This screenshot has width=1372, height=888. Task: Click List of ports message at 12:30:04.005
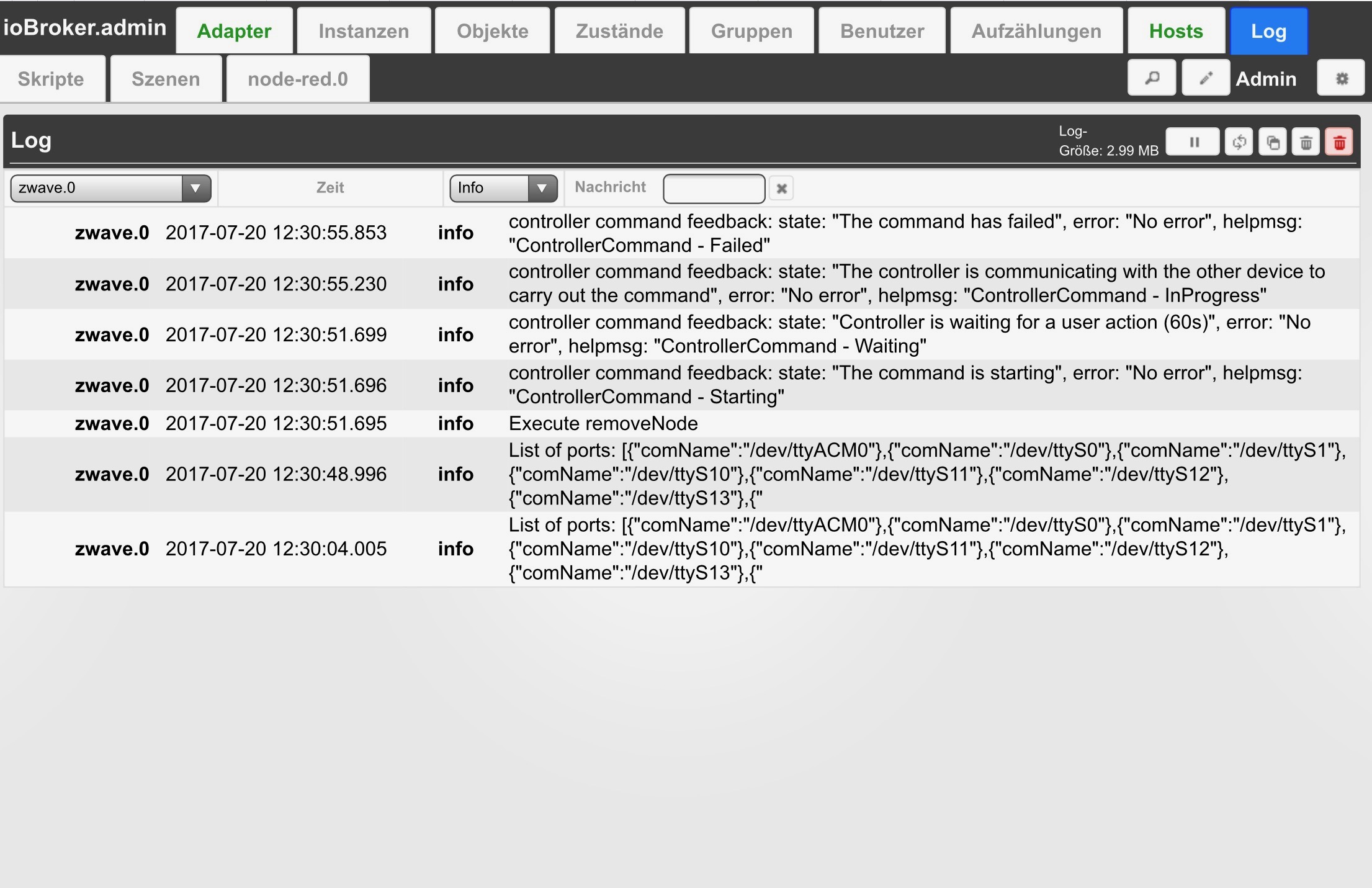click(928, 549)
